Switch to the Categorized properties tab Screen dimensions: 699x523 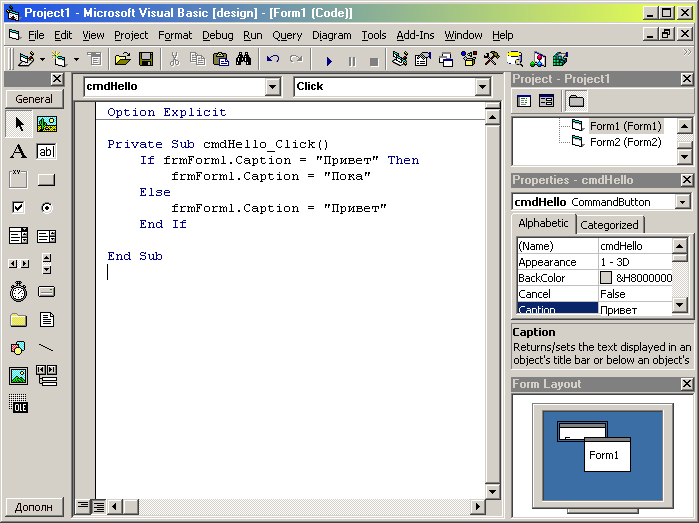tap(609, 225)
